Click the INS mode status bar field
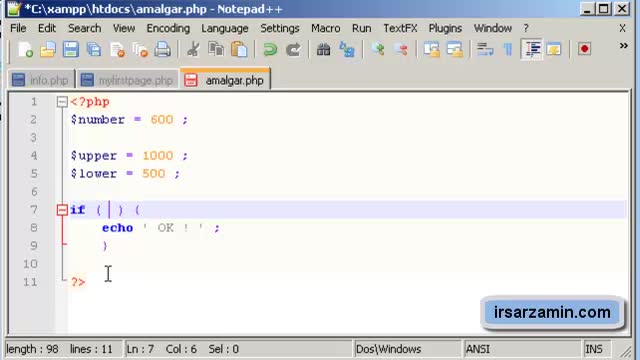The width and height of the screenshot is (640, 360). point(594,349)
